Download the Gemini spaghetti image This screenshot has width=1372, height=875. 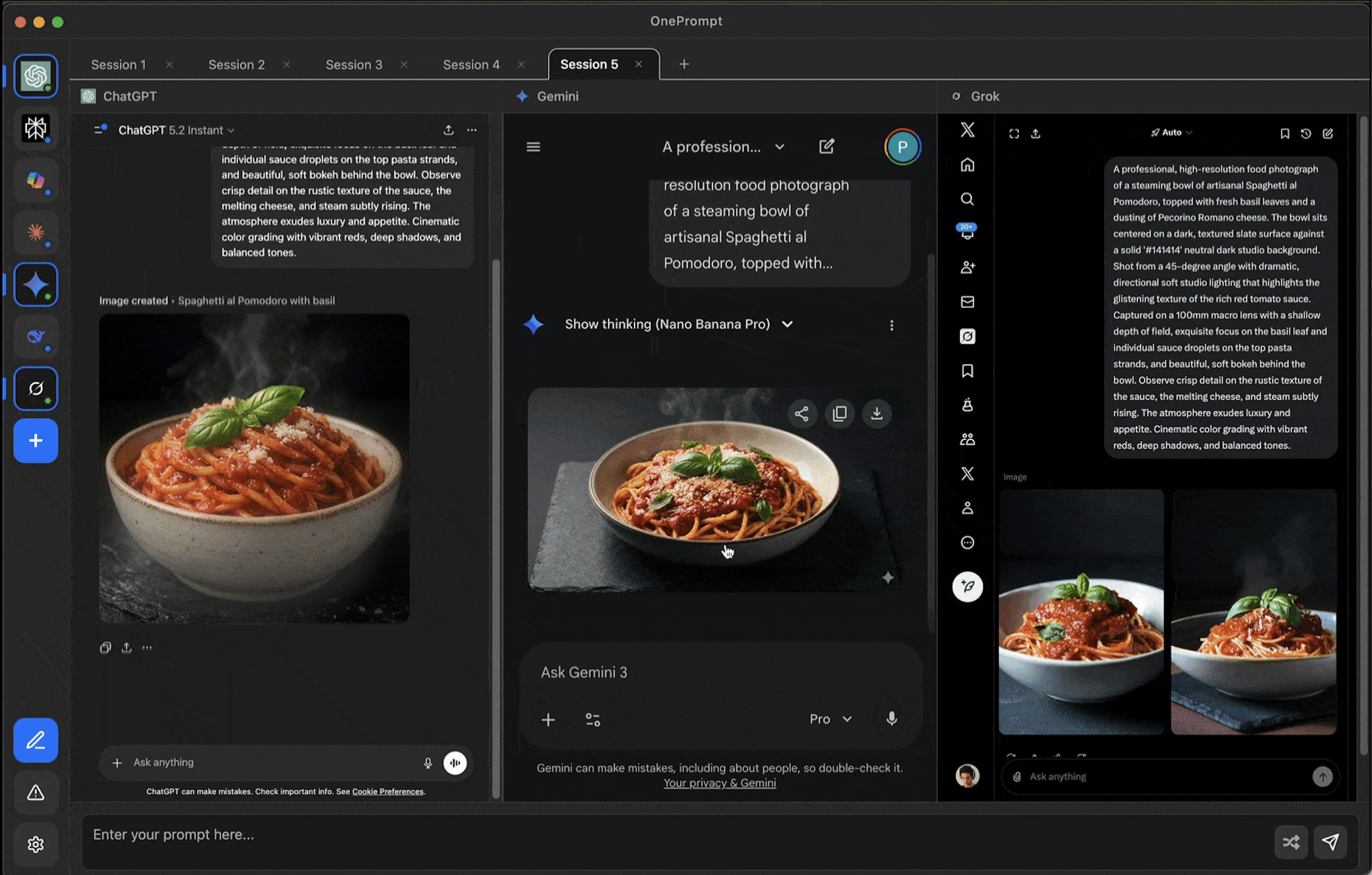[x=877, y=414]
